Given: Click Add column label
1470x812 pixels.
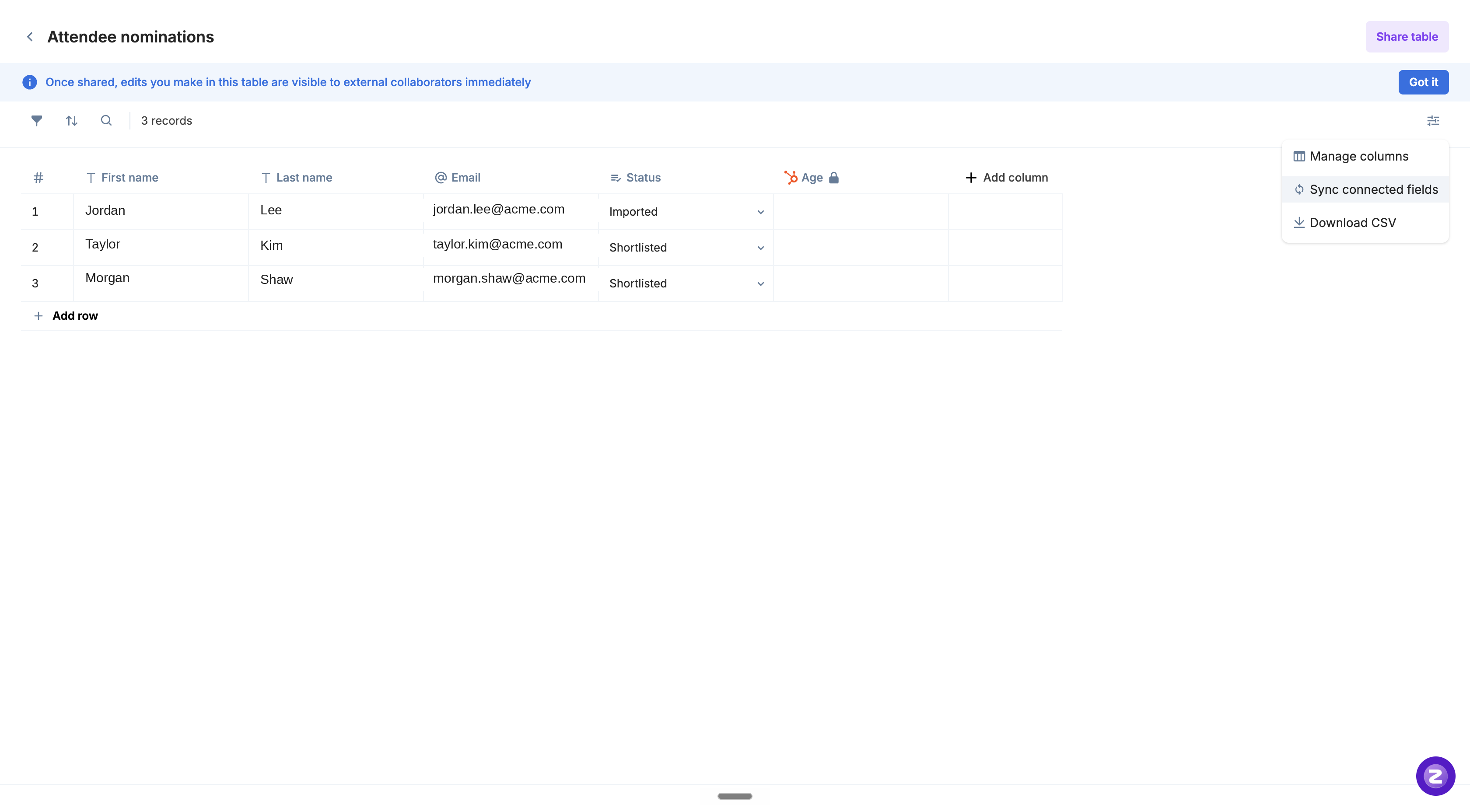Looking at the screenshot, I should (x=1015, y=178).
